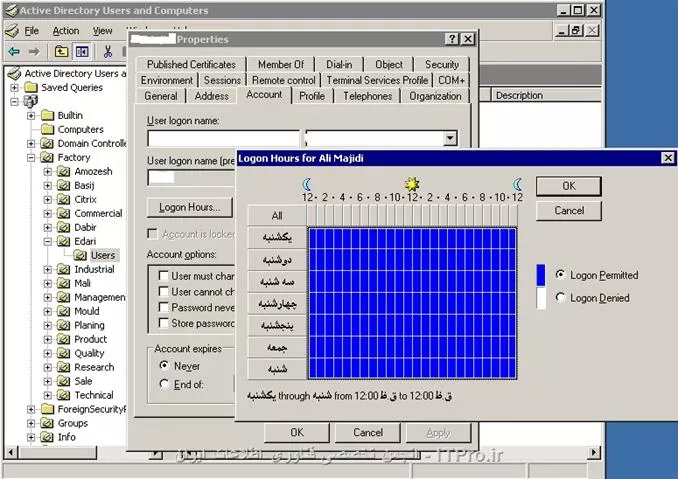Click the domain server icon in tree
This screenshot has height=479, width=678.
tap(30, 101)
